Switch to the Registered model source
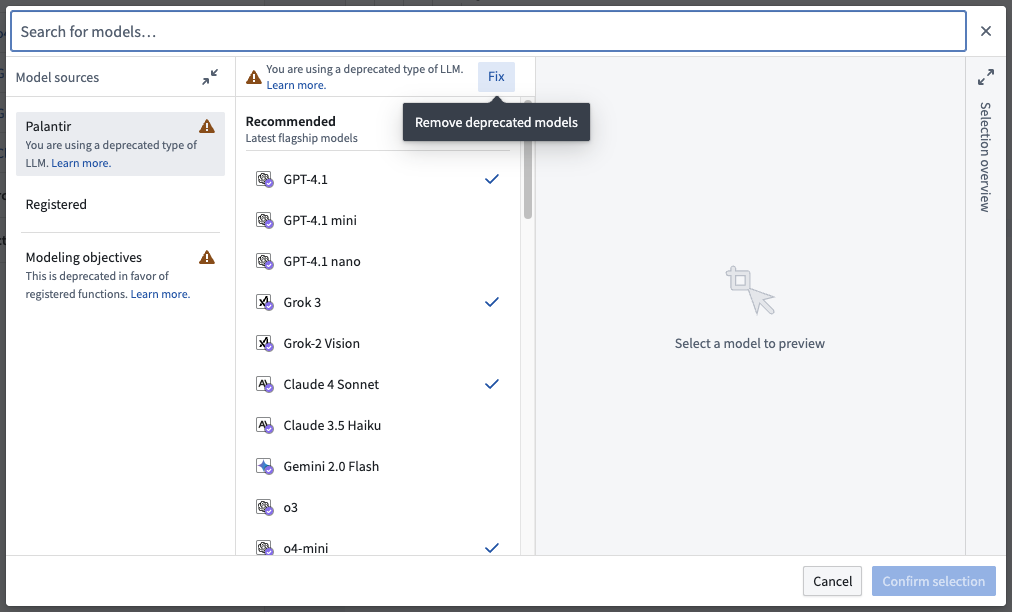The width and height of the screenshot is (1012, 612). pyautogui.click(x=121, y=205)
